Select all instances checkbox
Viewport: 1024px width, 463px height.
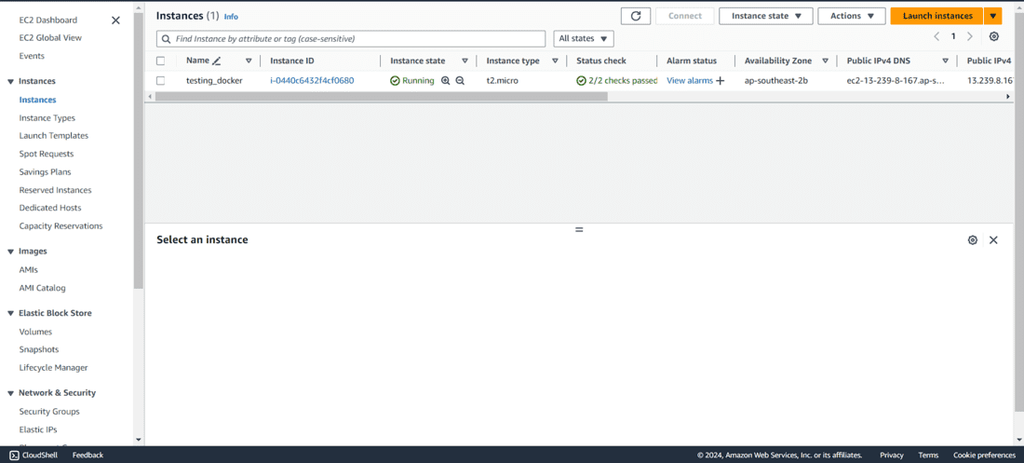161,61
